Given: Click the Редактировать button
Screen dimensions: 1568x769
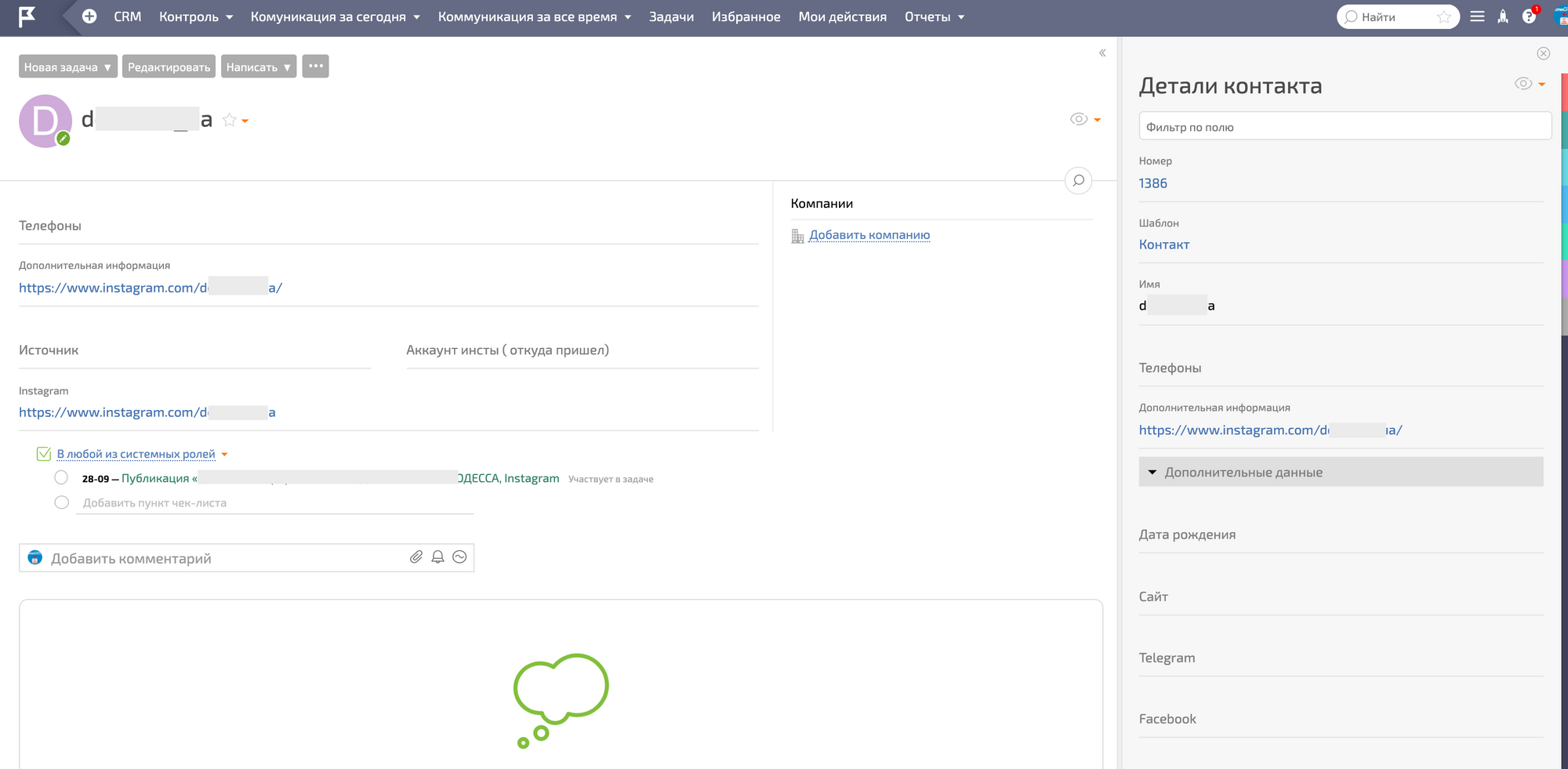Looking at the screenshot, I should 169,67.
